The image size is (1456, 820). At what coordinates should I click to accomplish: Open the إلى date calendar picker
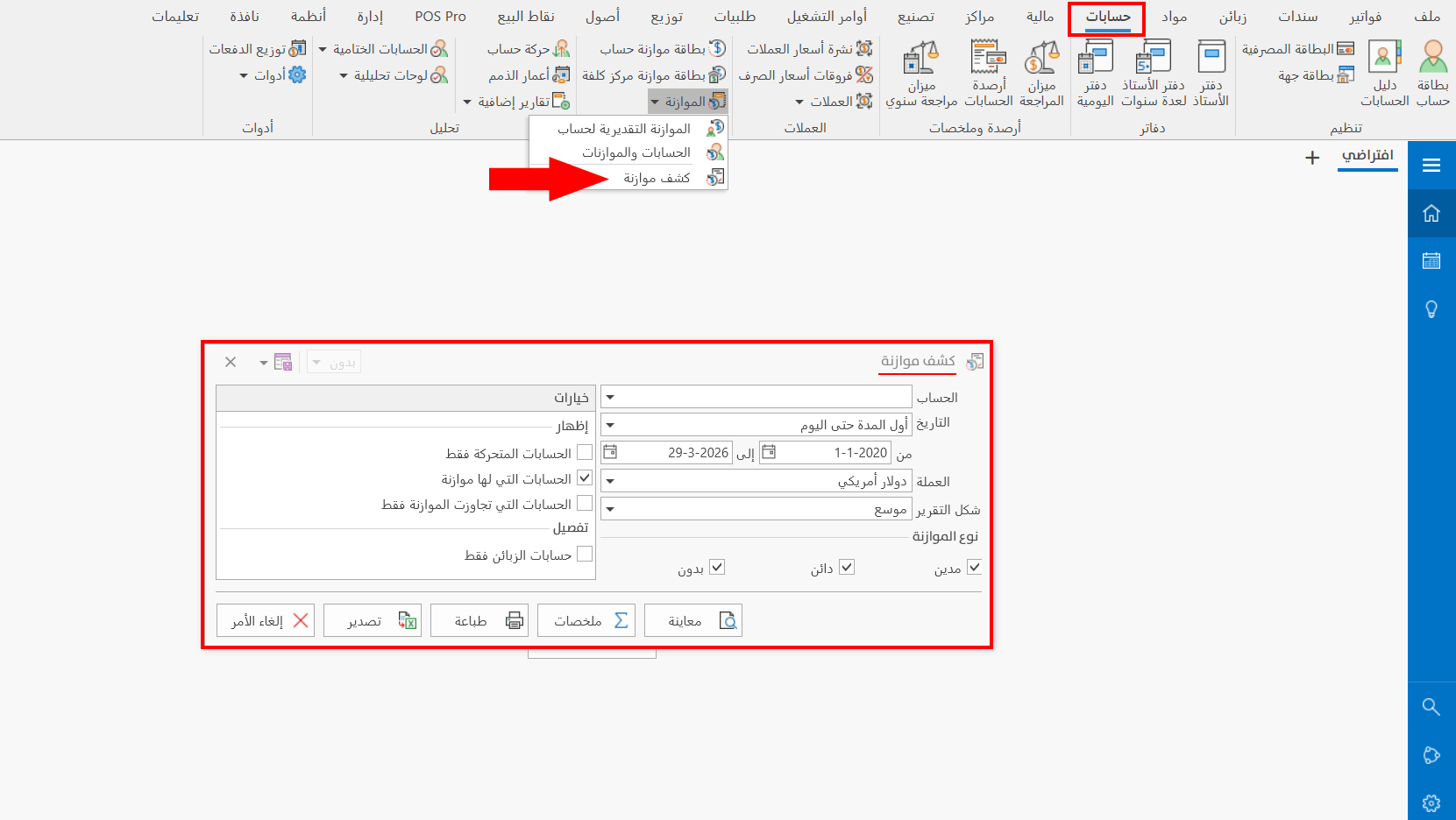610,452
